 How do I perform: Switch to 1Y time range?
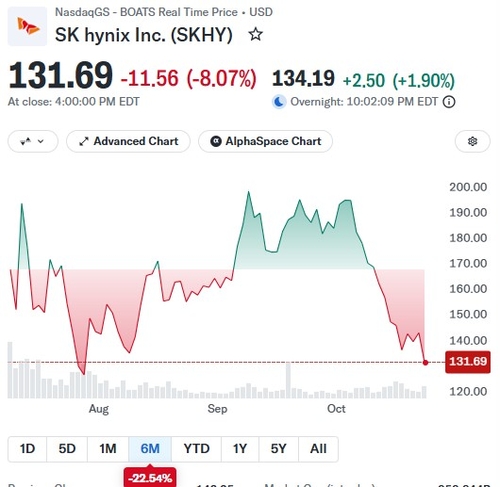tap(240, 449)
